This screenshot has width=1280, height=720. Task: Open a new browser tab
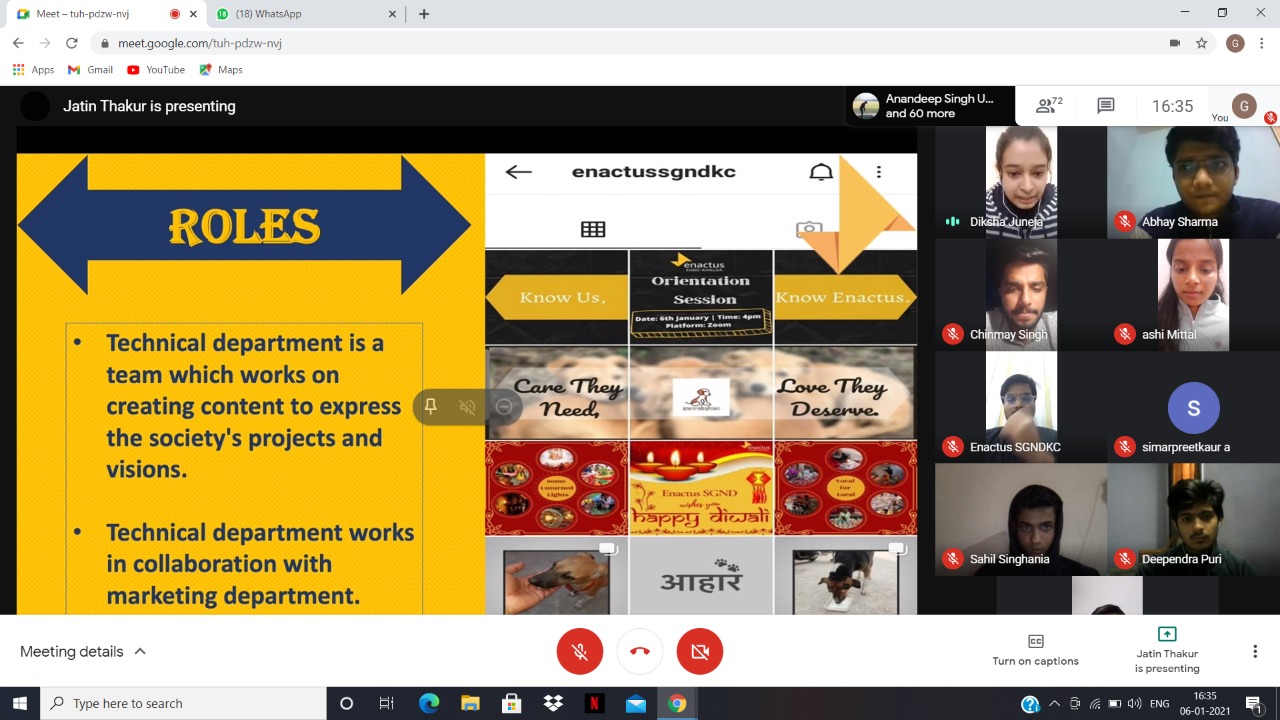click(x=424, y=14)
